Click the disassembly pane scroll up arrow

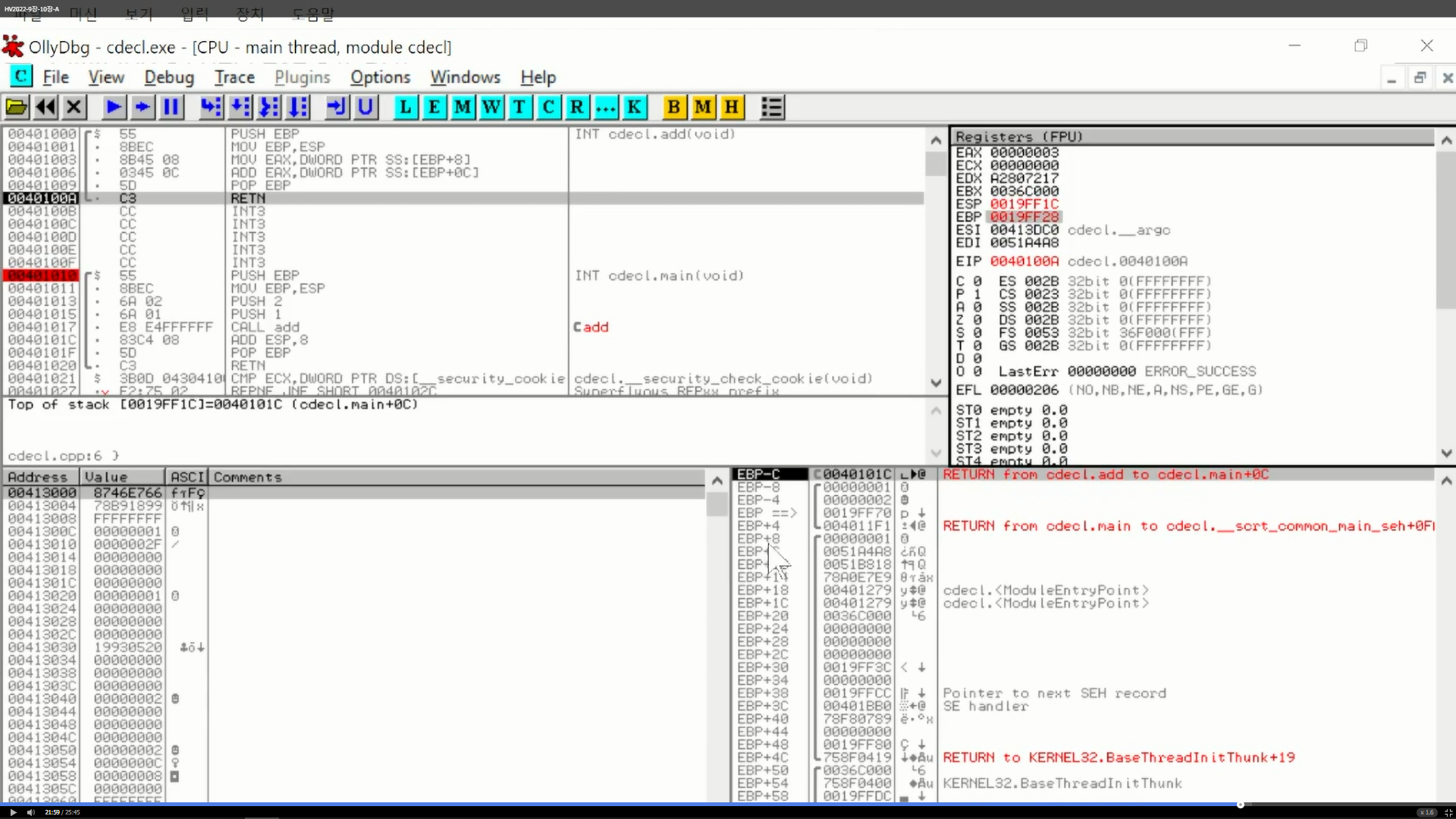point(936,140)
